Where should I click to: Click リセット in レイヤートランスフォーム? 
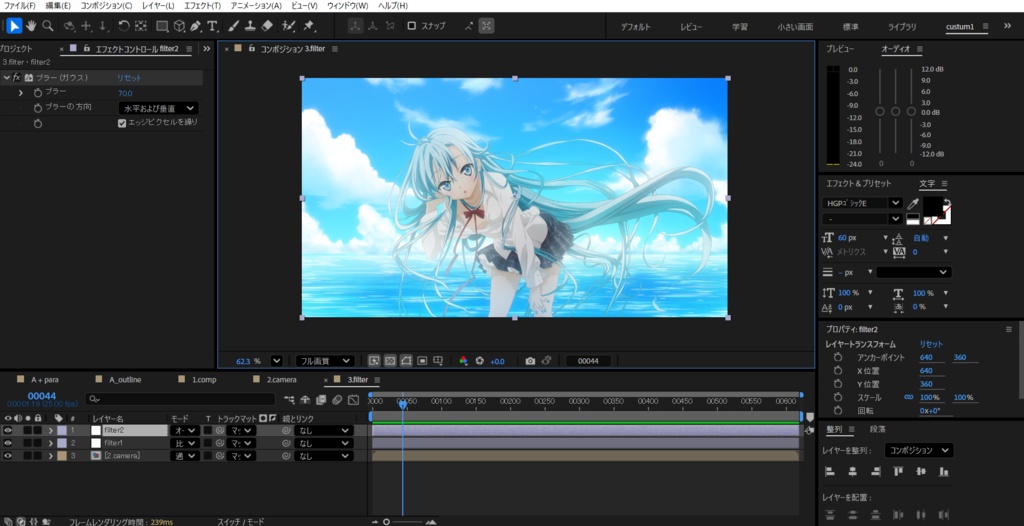coord(931,344)
